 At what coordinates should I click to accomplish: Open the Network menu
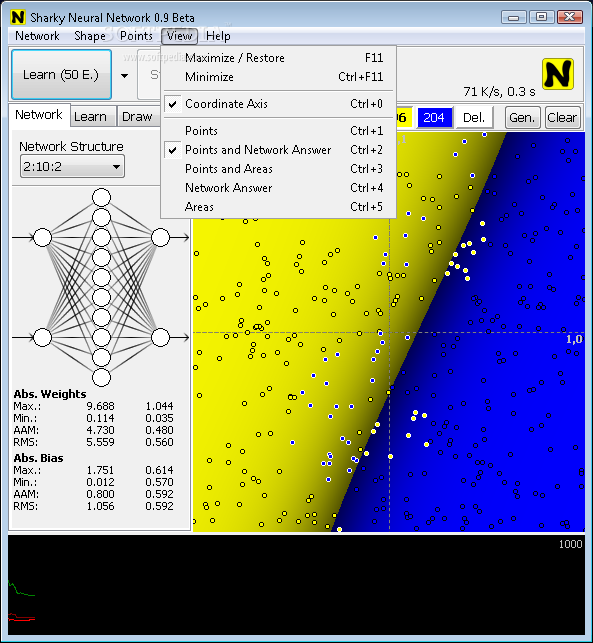click(x=37, y=36)
